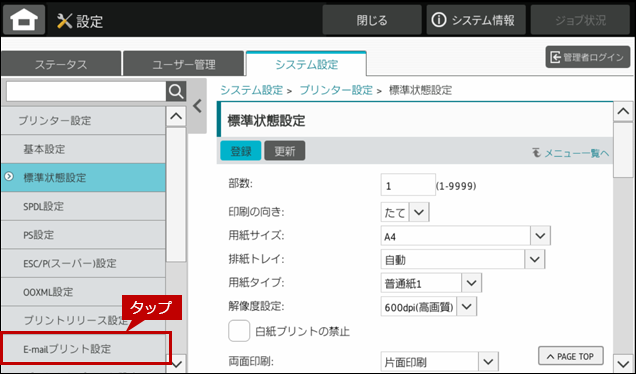Collapse the left menu panel arrow
Image resolution: width=636 pixels, height=374 pixels.
tap(197, 106)
